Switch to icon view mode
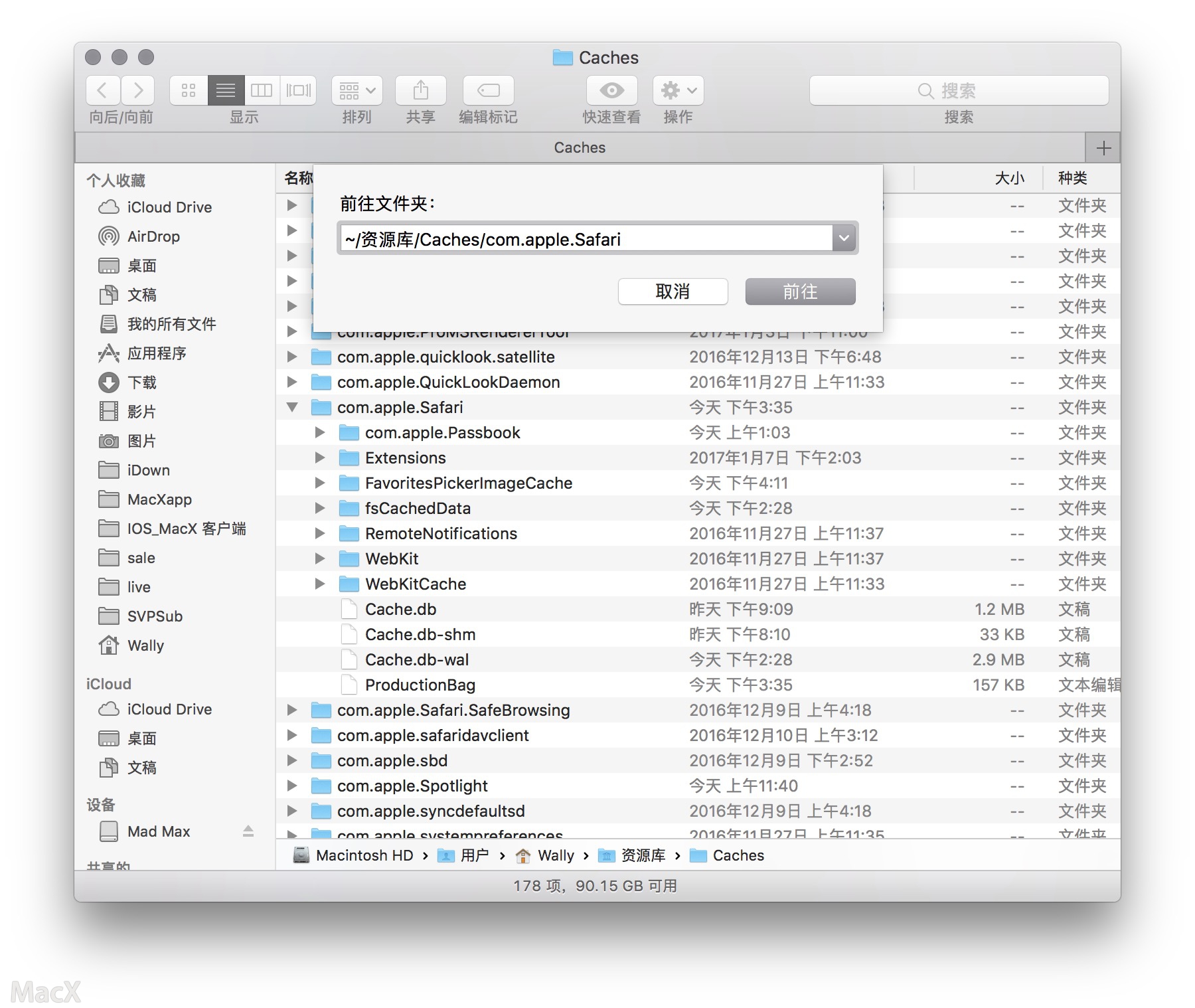 189,90
